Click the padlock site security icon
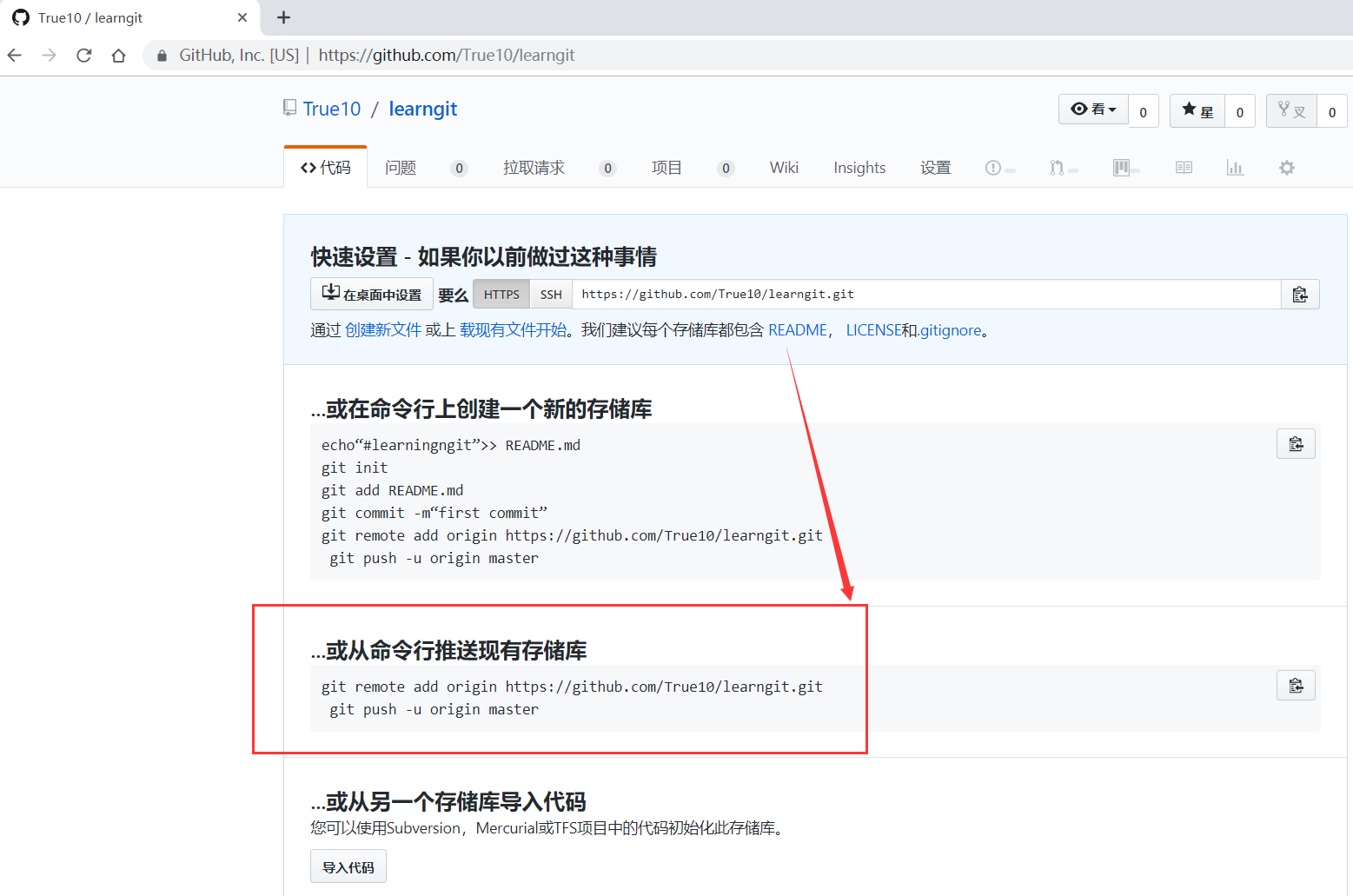Image resolution: width=1353 pixels, height=896 pixels. coord(162,56)
